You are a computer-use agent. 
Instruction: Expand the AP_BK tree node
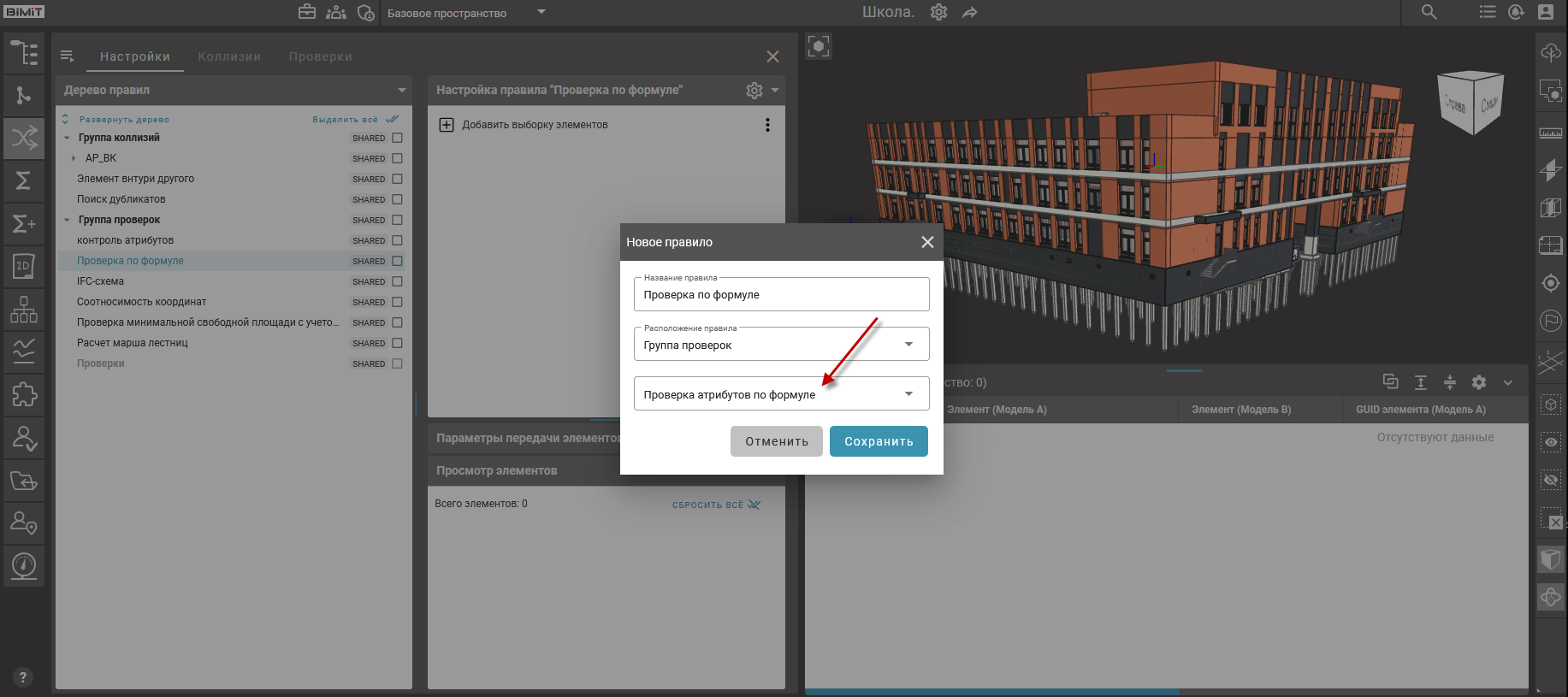click(74, 158)
